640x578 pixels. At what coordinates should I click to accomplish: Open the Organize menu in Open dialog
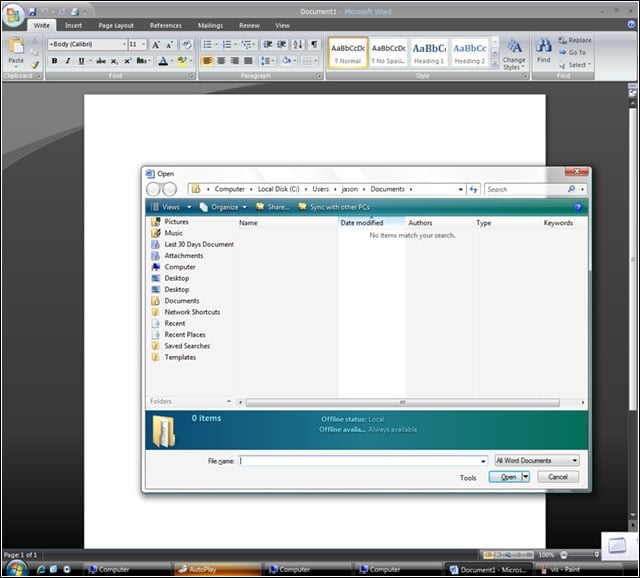click(x=224, y=207)
